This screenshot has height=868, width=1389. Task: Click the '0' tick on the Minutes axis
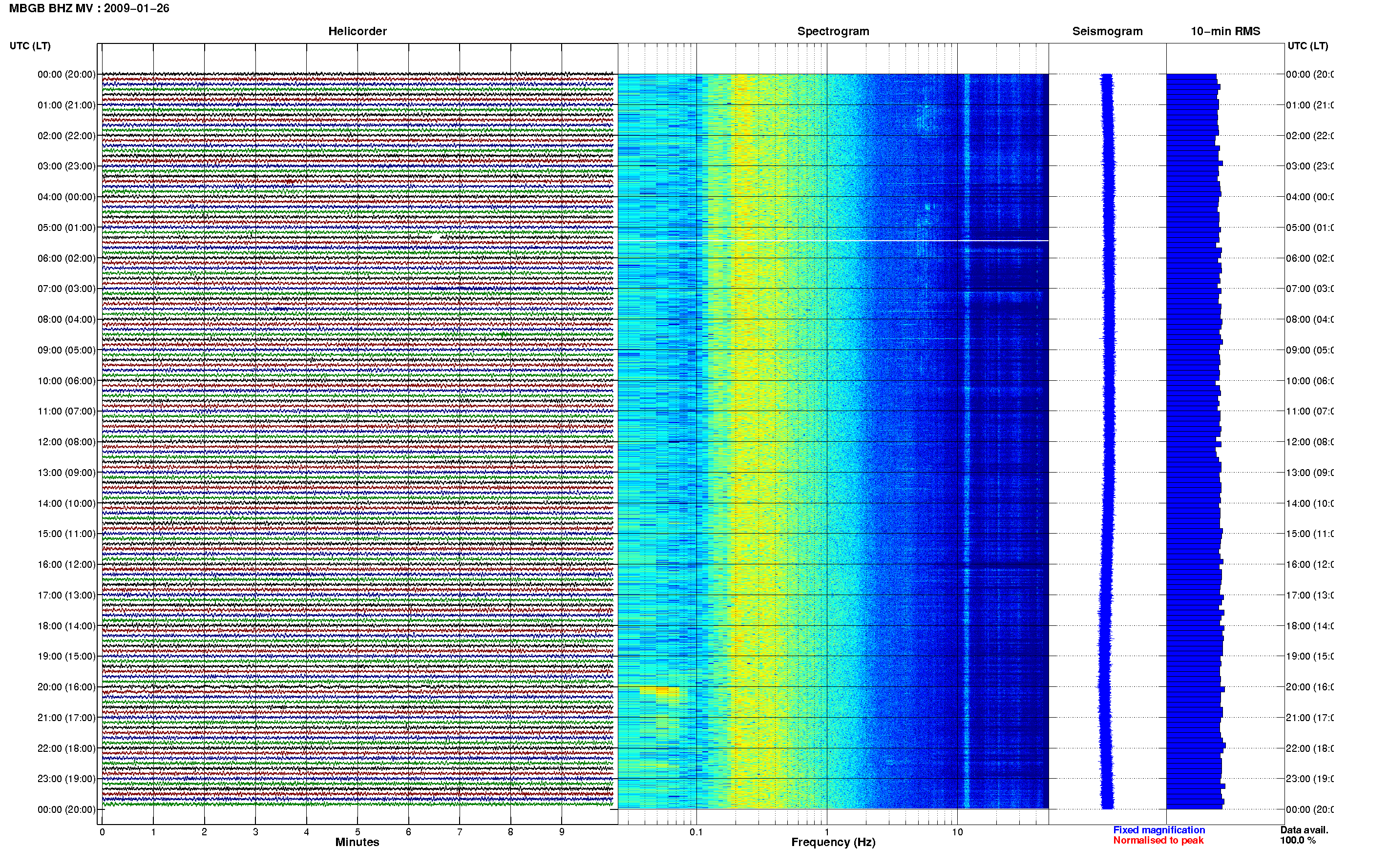pyautogui.click(x=102, y=832)
